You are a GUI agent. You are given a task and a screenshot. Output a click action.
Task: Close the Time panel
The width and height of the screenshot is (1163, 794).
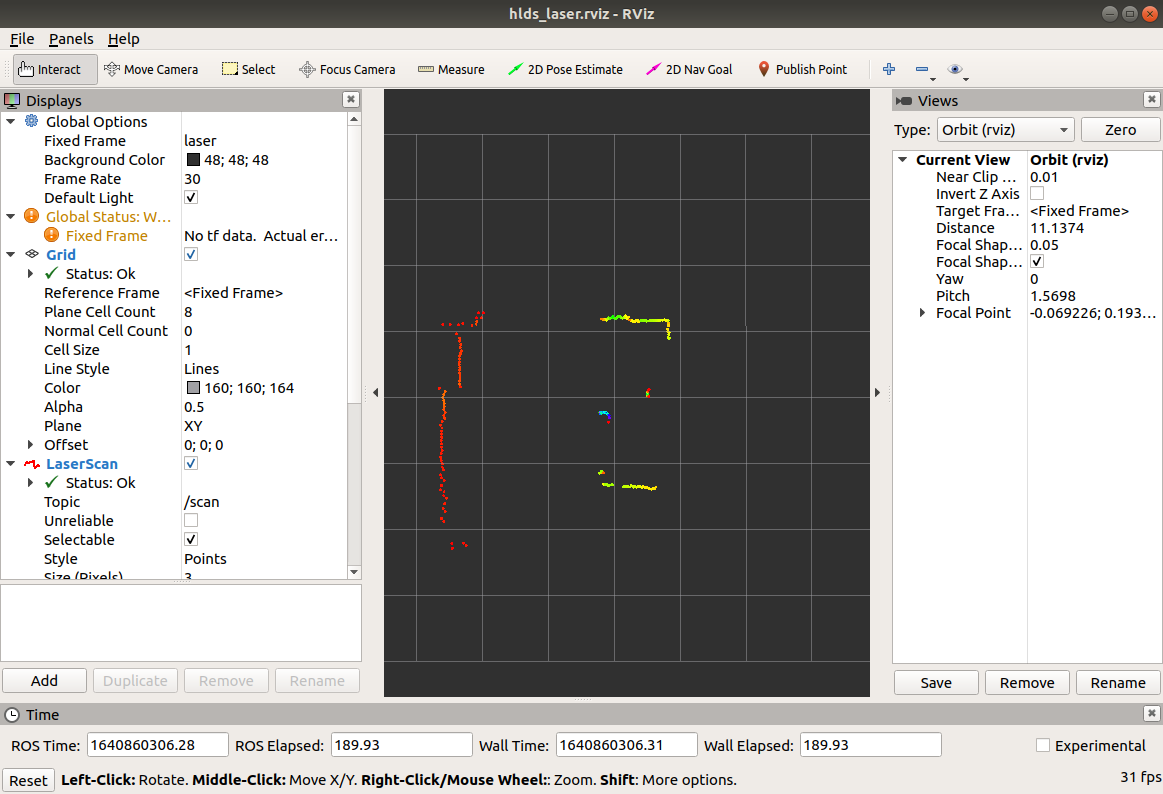(x=1151, y=713)
